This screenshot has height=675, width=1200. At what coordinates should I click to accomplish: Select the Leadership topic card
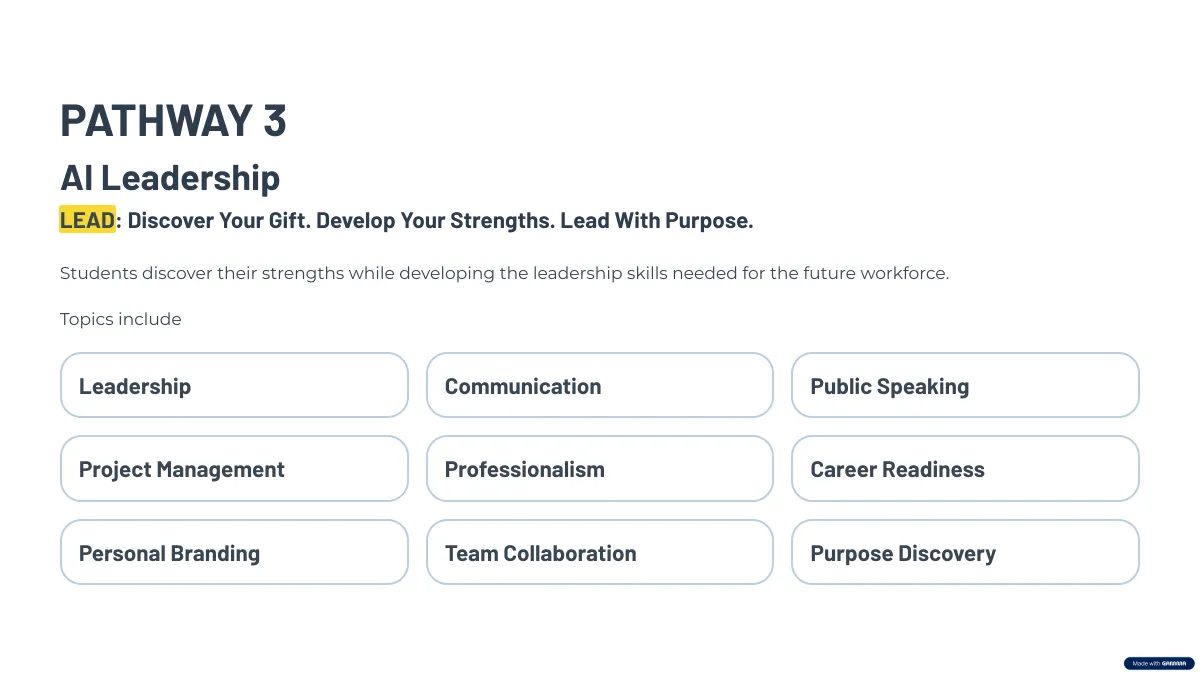click(x=234, y=385)
